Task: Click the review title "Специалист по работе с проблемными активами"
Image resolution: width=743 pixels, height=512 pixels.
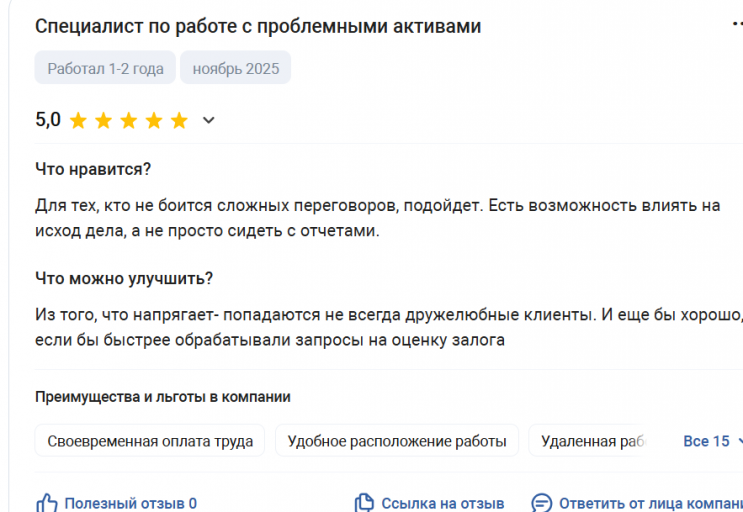Action: pyautogui.click(x=258, y=26)
